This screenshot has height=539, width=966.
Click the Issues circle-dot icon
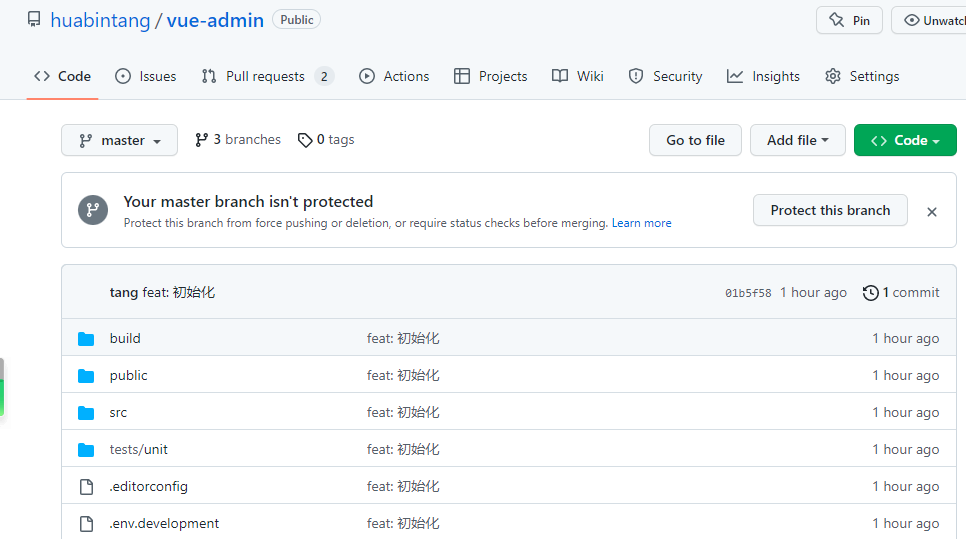point(123,76)
